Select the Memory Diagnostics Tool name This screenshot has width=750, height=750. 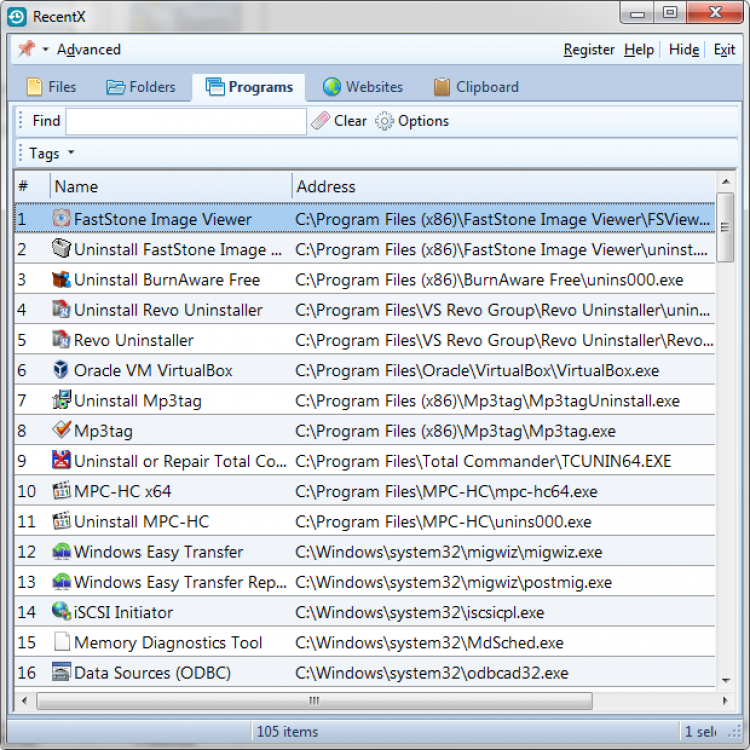pos(168,643)
